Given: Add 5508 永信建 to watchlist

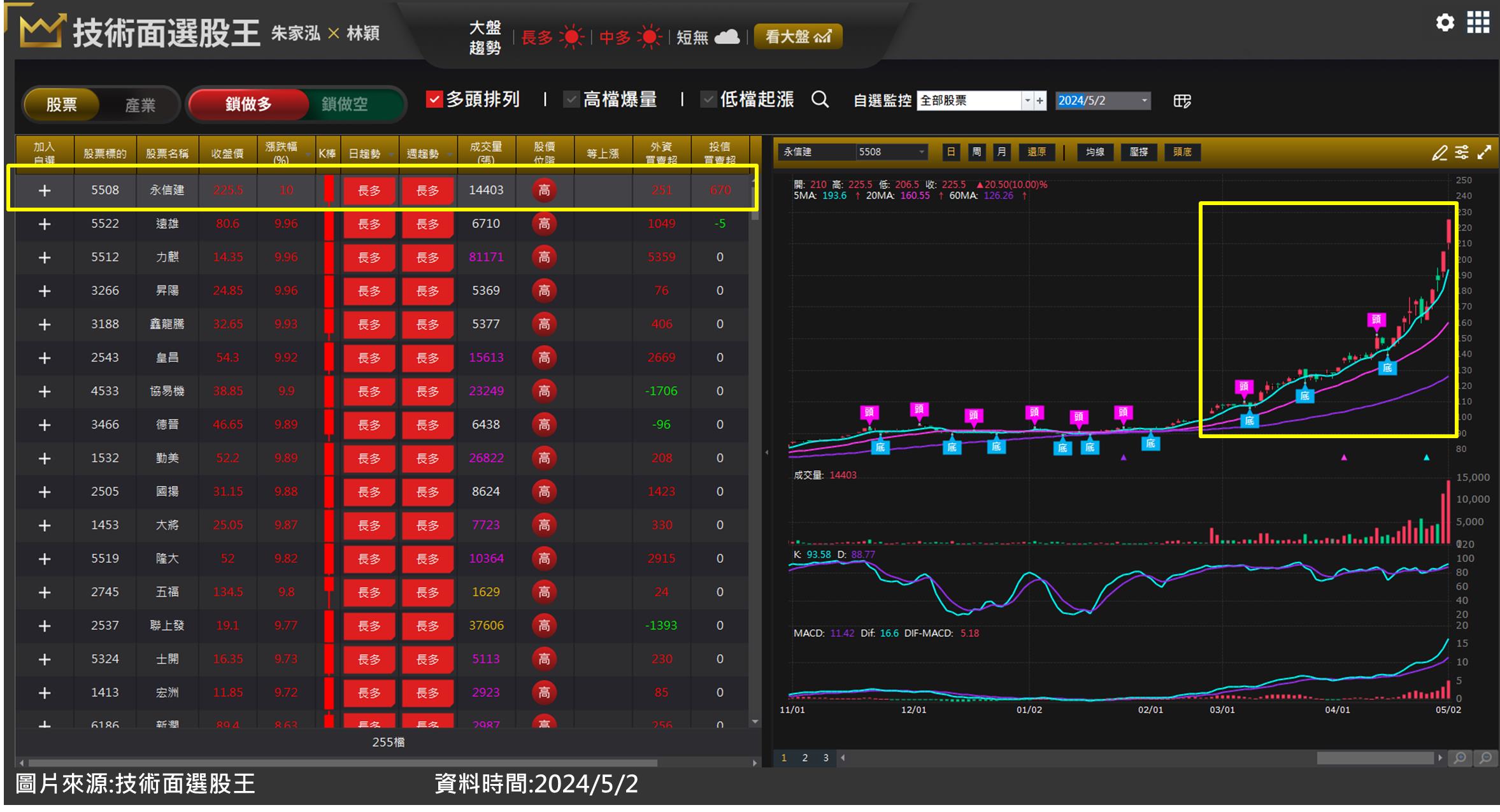Looking at the screenshot, I should 44,190.
